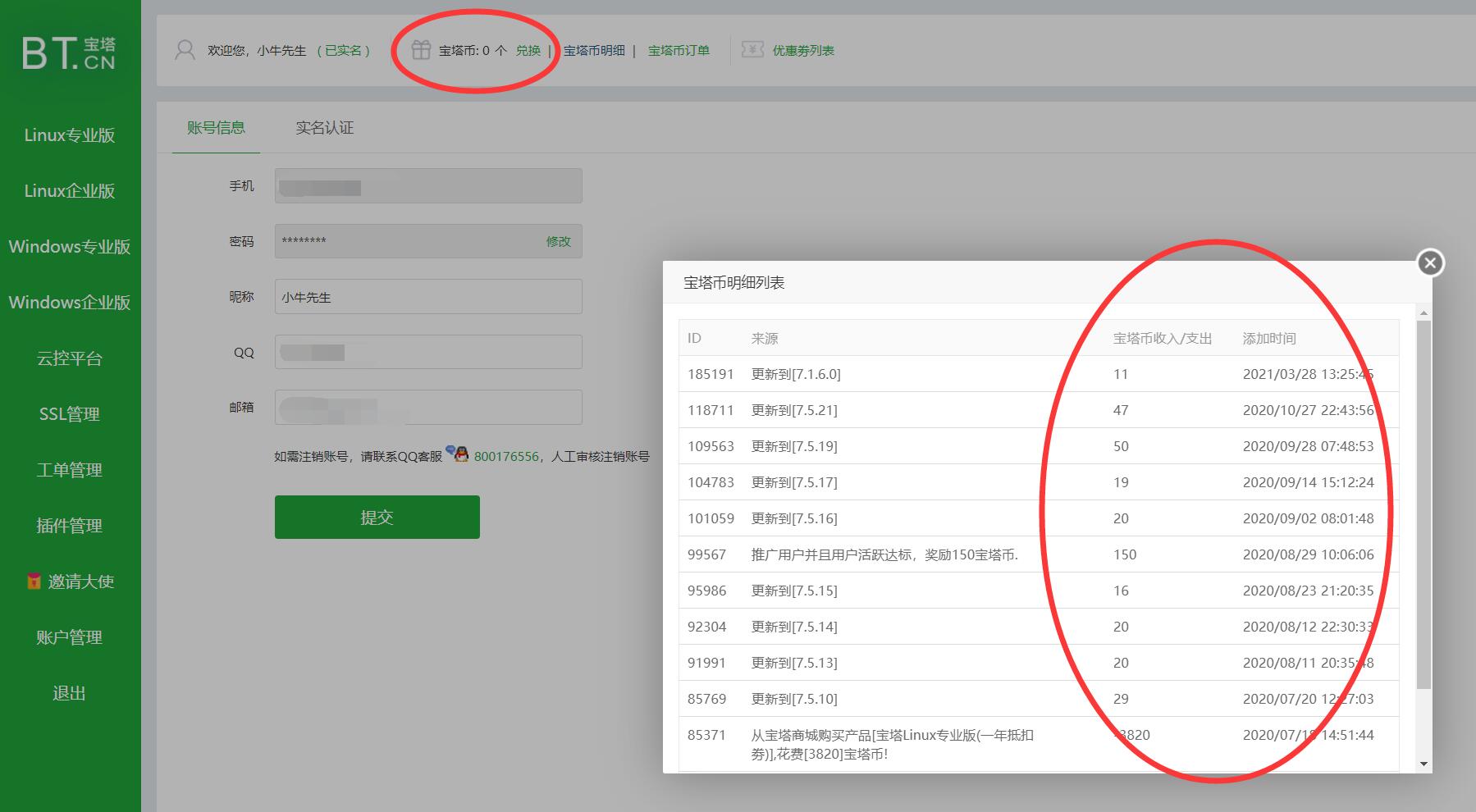
Task: Select row ID 118711
Action: tap(711, 410)
